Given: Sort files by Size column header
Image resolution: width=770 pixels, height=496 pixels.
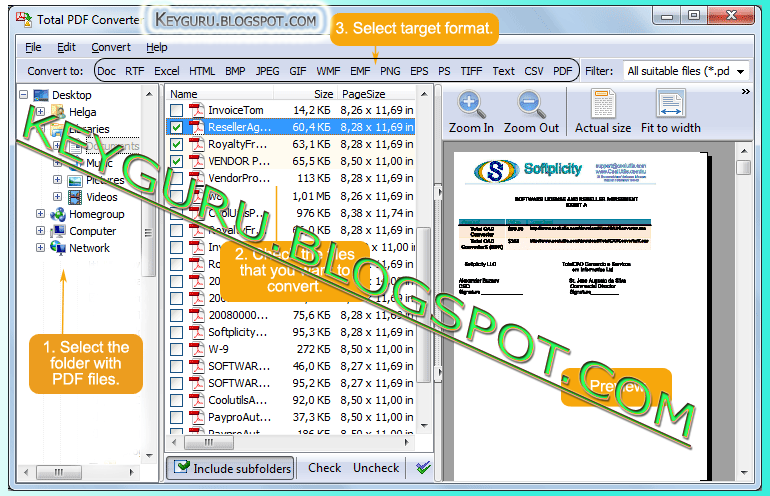Looking at the screenshot, I should (304, 94).
